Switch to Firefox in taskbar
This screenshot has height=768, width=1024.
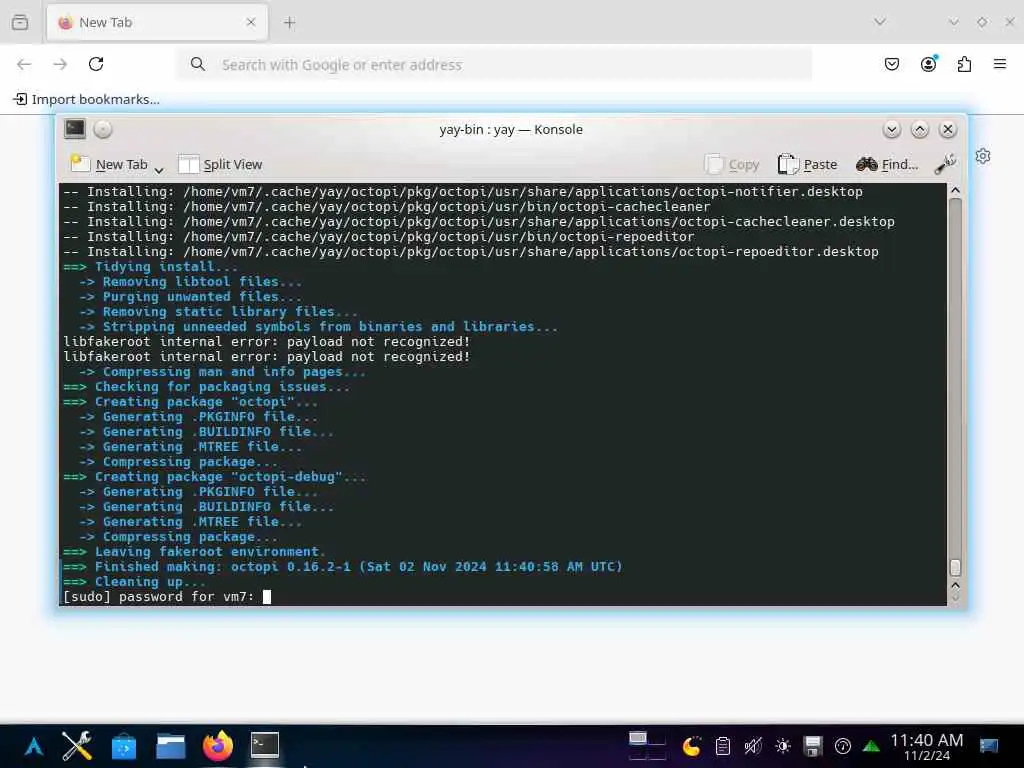click(x=217, y=746)
